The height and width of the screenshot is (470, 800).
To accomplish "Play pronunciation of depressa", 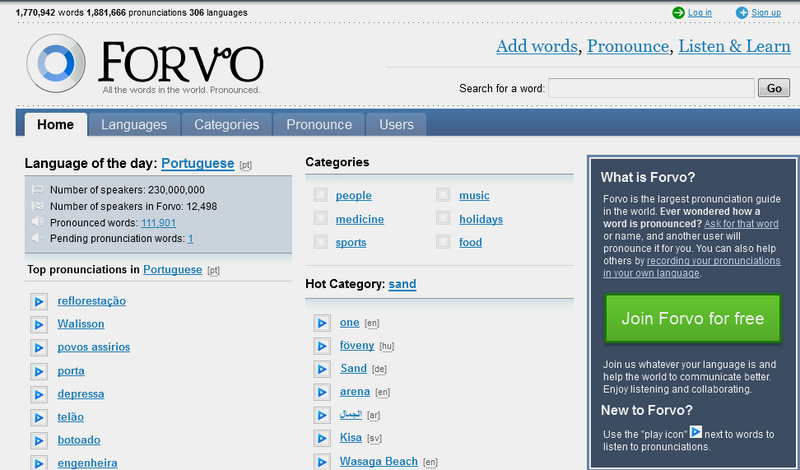I will coord(39,394).
